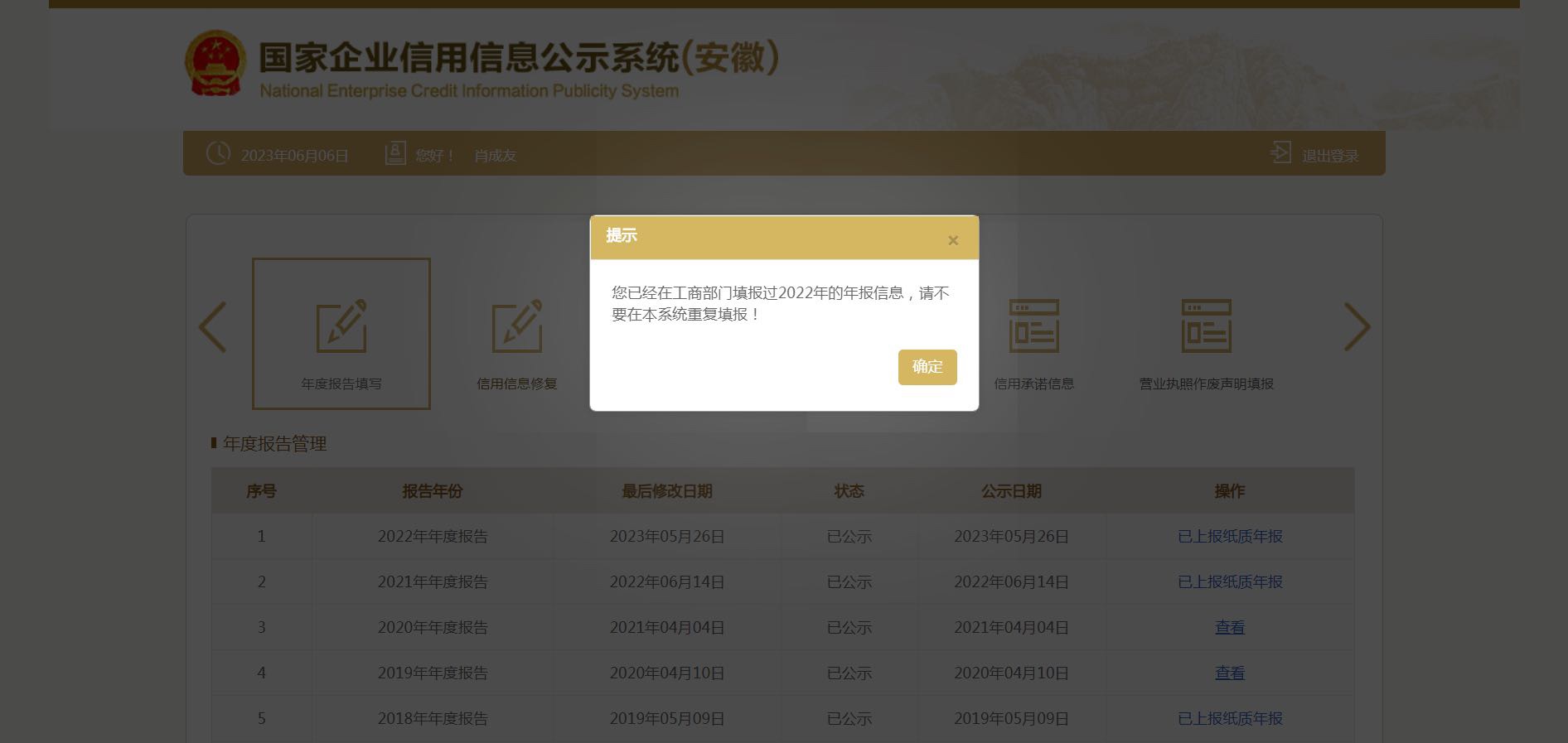Click the 退出登录 logout icon
Viewport: 1568px width, 743px height.
[x=1280, y=153]
